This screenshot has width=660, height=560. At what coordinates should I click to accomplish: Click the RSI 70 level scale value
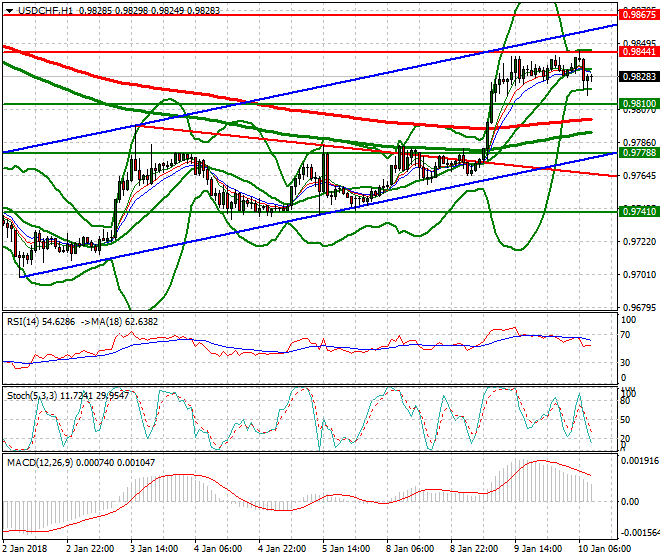(625, 335)
